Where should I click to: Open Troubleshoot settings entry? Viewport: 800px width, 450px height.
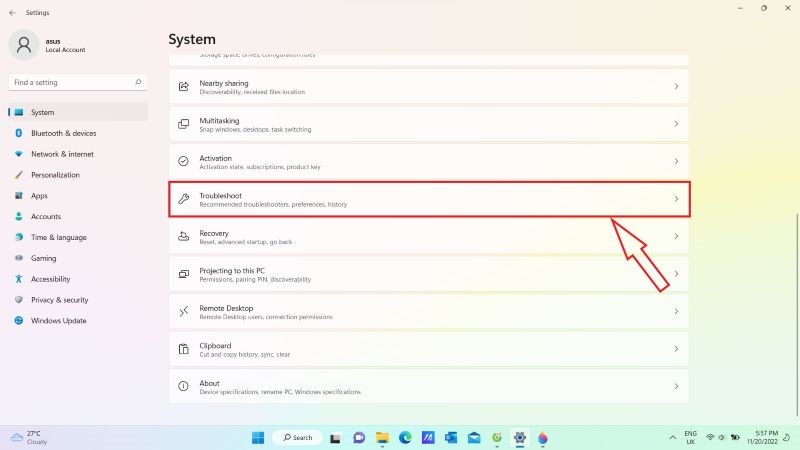[x=429, y=199]
